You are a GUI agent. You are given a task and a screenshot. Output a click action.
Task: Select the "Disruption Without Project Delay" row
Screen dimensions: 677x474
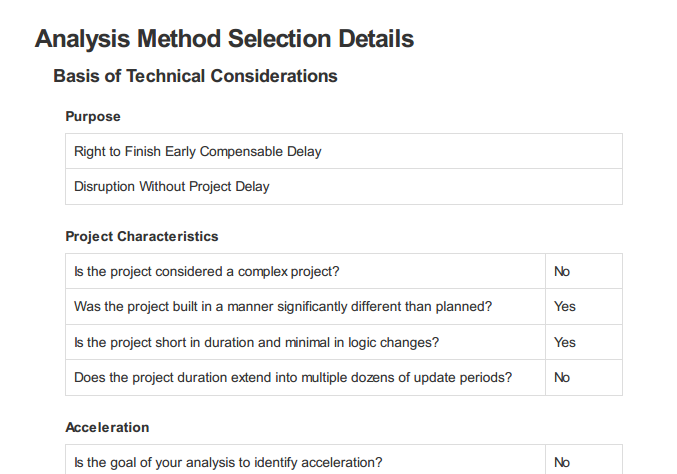pyautogui.click(x=172, y=186)
